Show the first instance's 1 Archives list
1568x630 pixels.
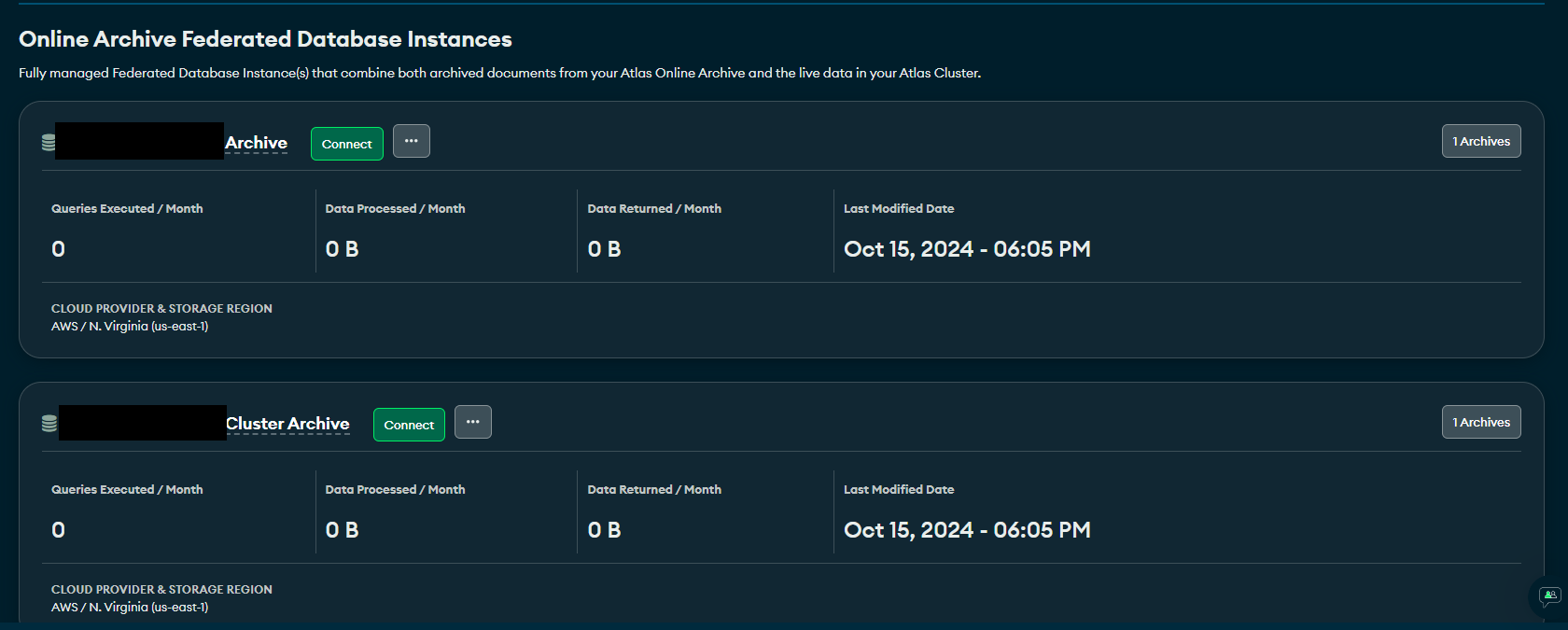point(1481,141)
